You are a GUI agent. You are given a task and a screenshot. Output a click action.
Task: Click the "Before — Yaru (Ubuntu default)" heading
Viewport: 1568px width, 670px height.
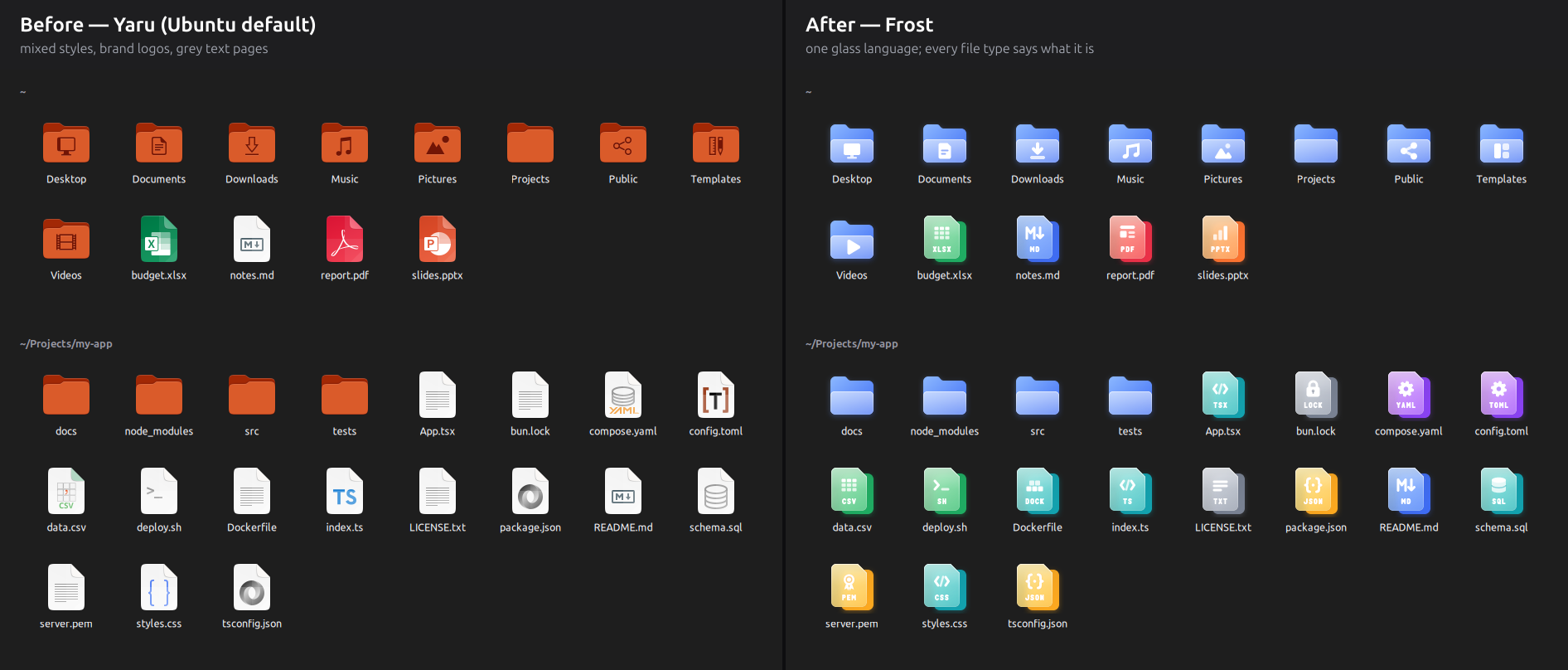click(168, 25)
